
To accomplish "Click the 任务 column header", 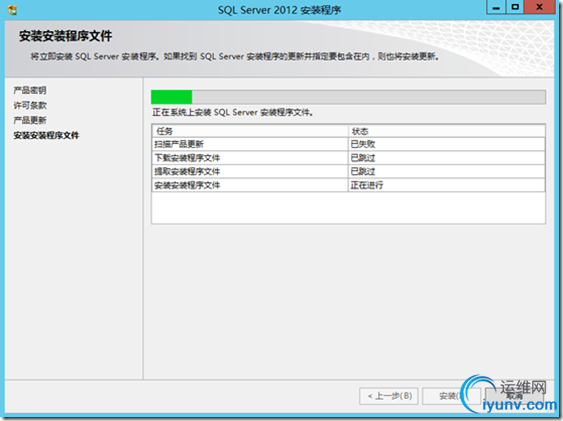I will [x=250, y=131].
